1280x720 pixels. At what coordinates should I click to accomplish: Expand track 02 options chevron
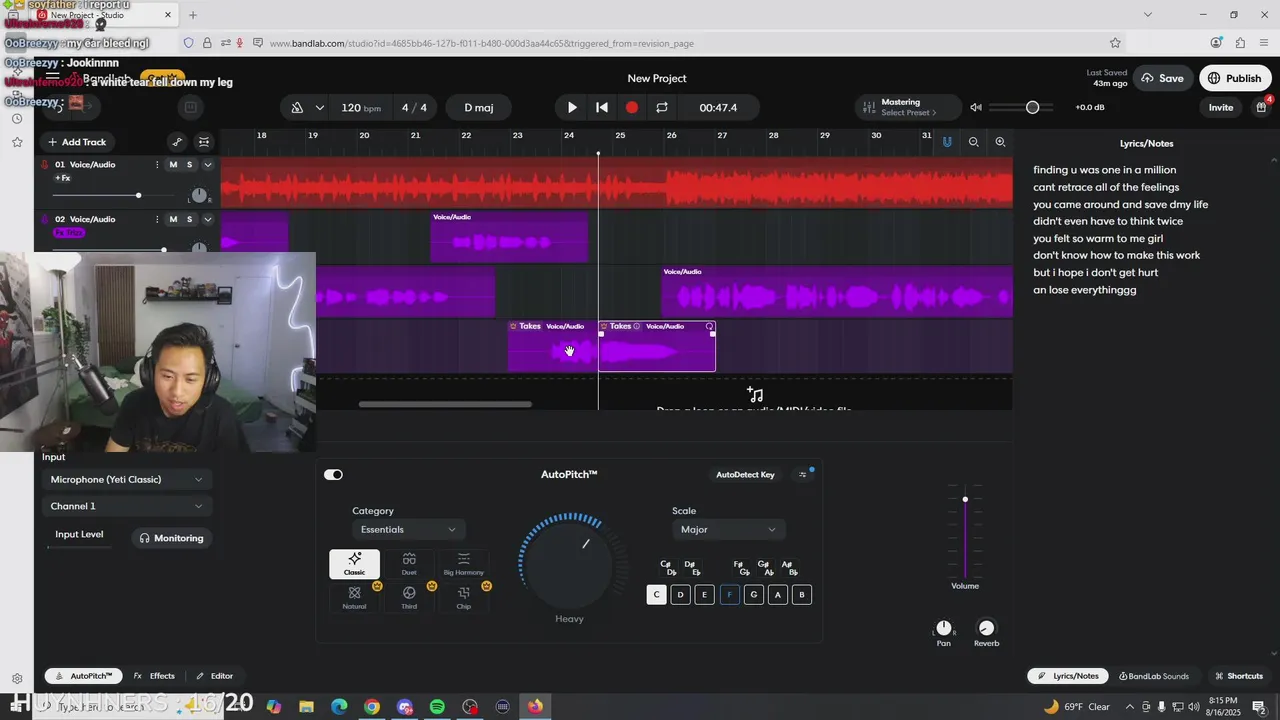[208, 219]
